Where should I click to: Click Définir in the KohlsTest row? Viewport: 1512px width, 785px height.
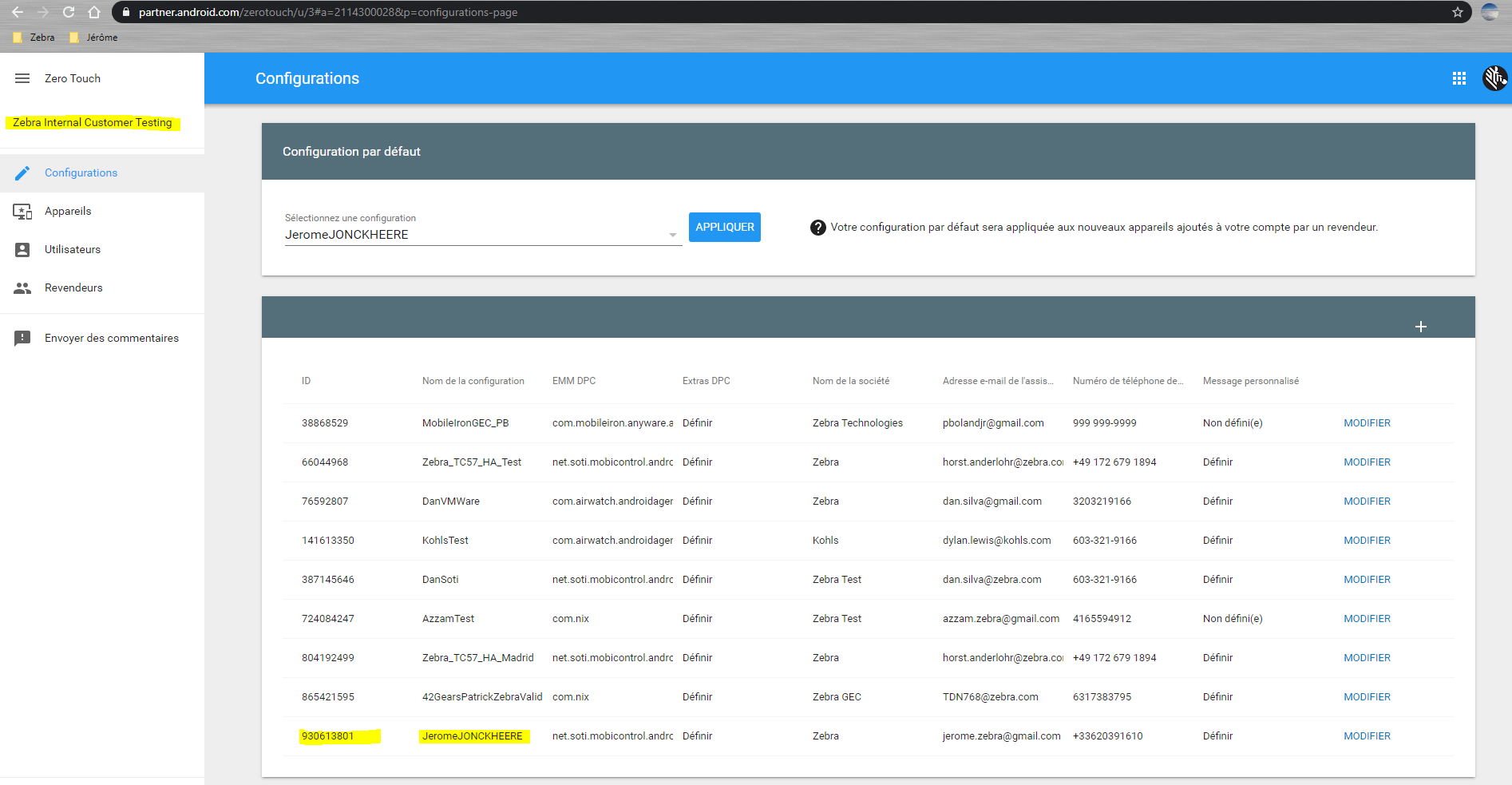696,540
